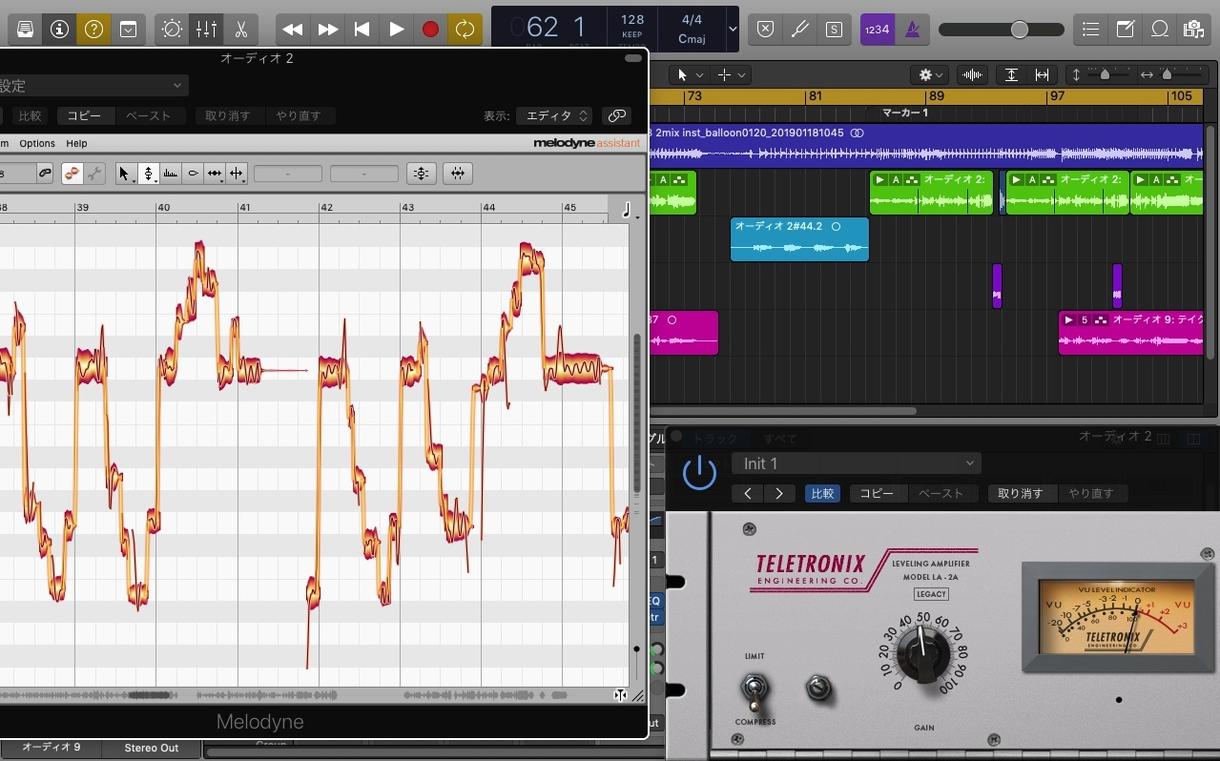This screenshot has width=1220, height=761.
Task: Start playback with the Play button
Action: tap(396, 29)
